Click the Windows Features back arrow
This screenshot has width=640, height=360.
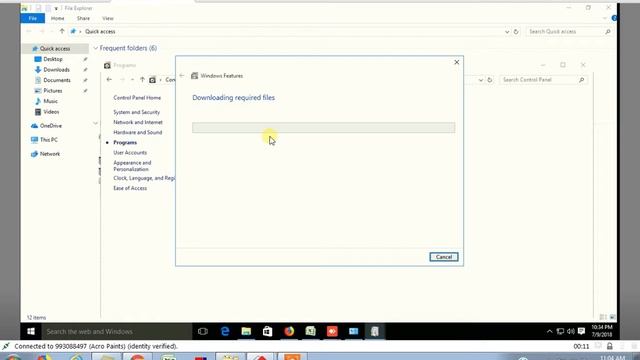182,76
